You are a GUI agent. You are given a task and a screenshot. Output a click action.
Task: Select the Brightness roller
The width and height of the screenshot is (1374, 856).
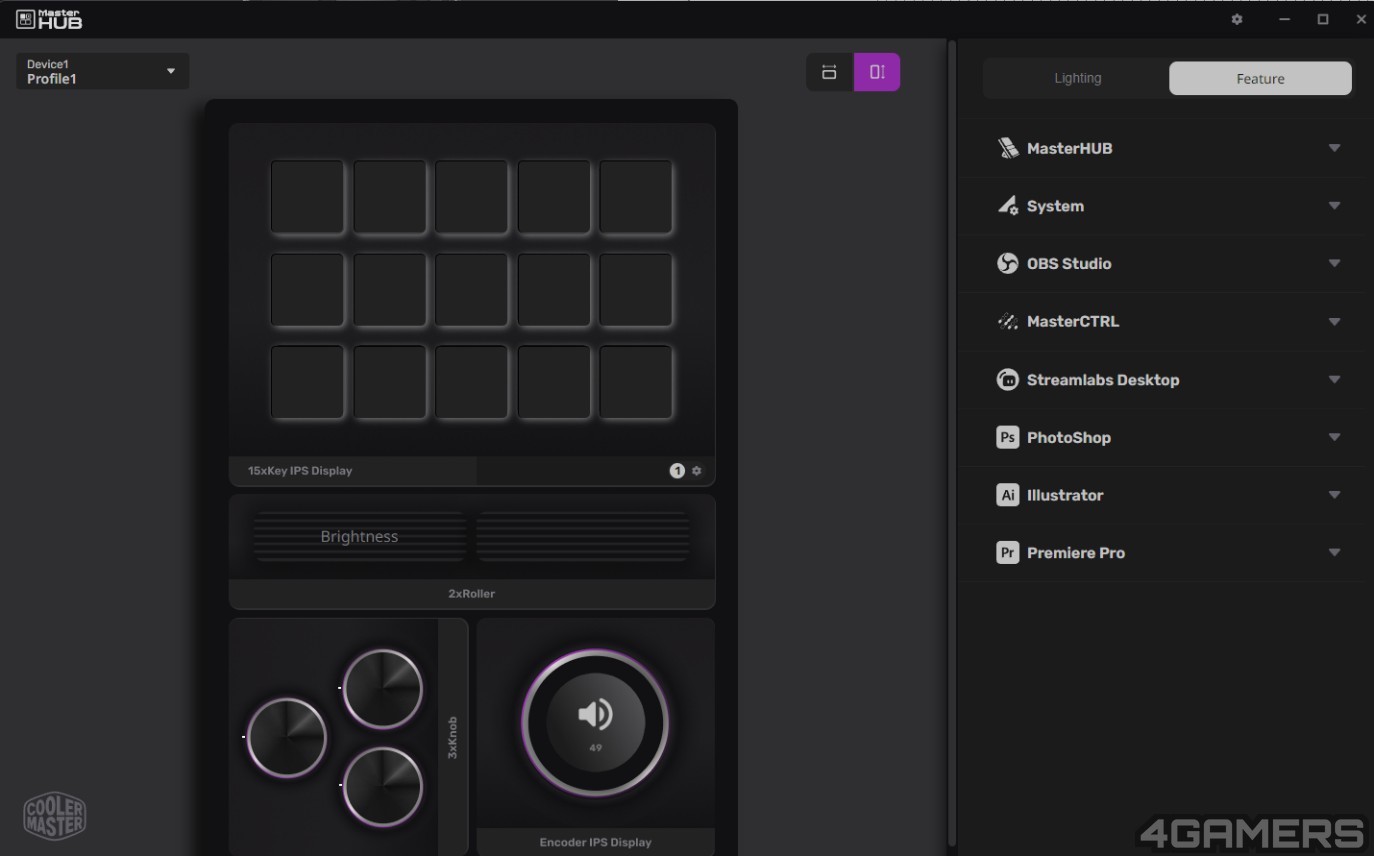coord(359,536)
